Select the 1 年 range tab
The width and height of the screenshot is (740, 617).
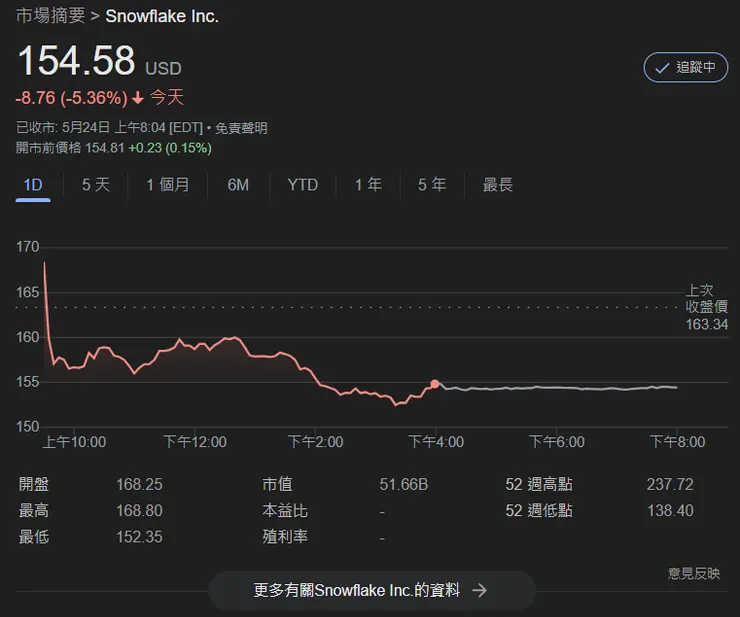(368, 185)
